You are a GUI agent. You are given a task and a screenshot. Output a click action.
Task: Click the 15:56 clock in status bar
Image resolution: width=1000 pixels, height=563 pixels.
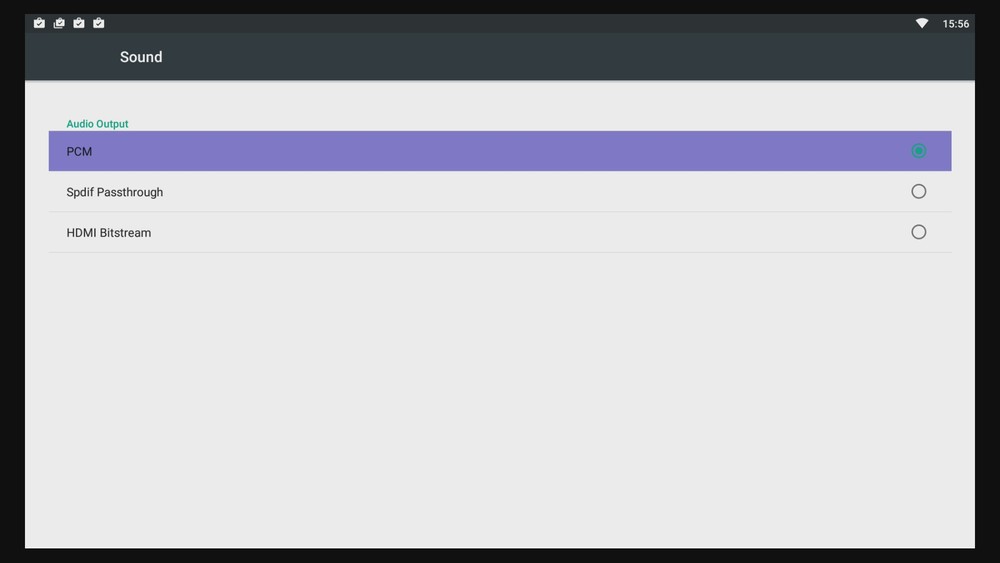(955, 23)
